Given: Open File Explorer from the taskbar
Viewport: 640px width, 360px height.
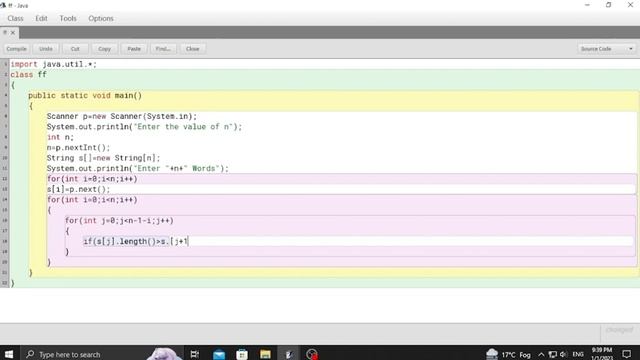Looking at the screenshot, I should tap(265, 354).
